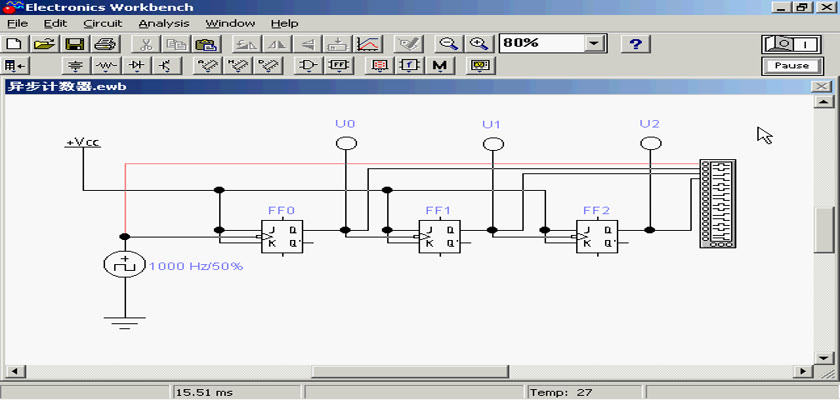The width and height of the screenshot is (840, 400).
Task: Open the Basic resistor parts bin
Action: point(105,66)
